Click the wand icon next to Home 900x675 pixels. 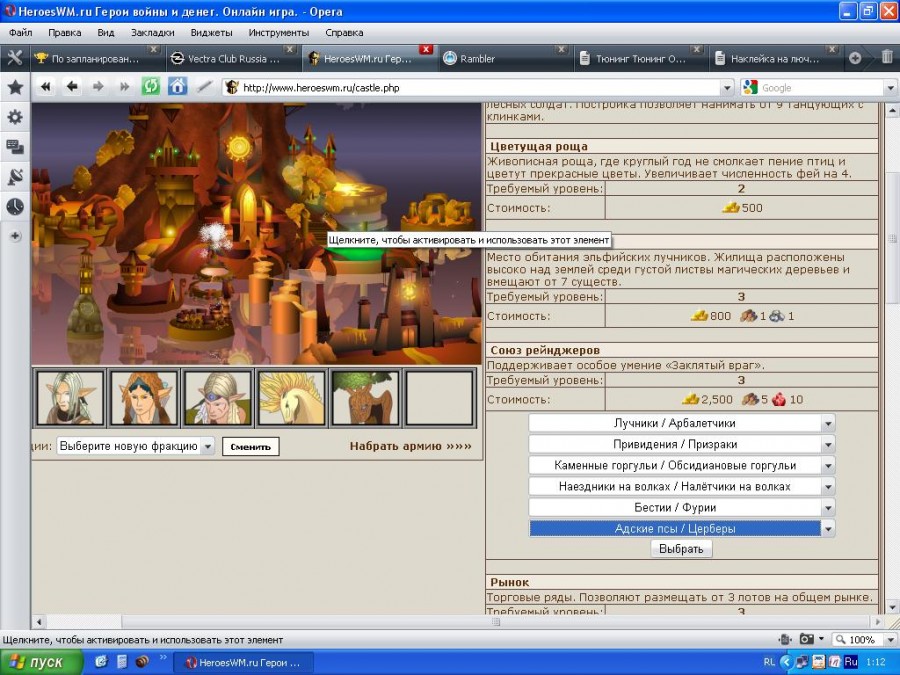click(204, 87)
